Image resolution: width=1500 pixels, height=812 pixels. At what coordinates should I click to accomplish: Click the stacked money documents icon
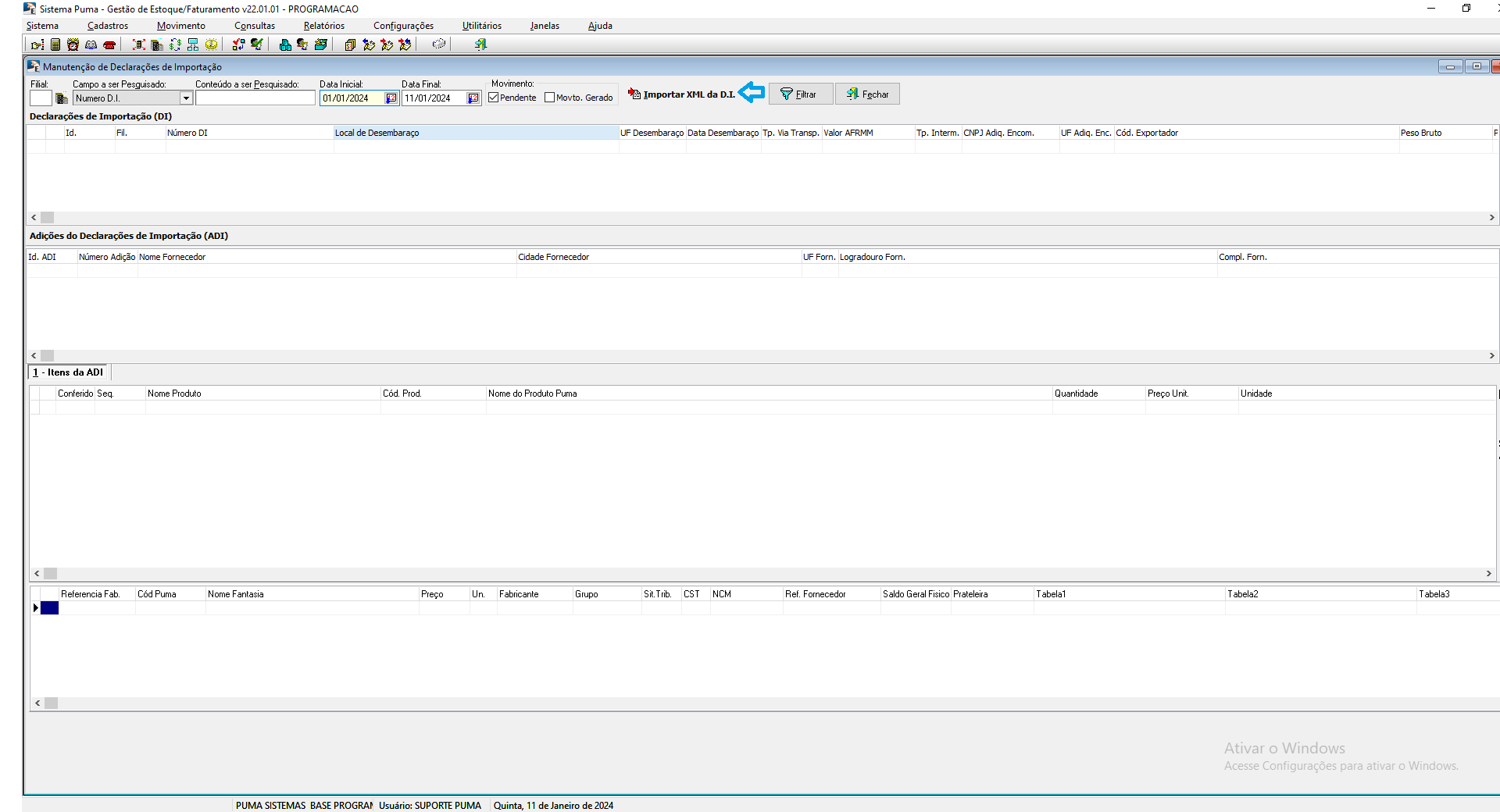click(x=350, y=45)
